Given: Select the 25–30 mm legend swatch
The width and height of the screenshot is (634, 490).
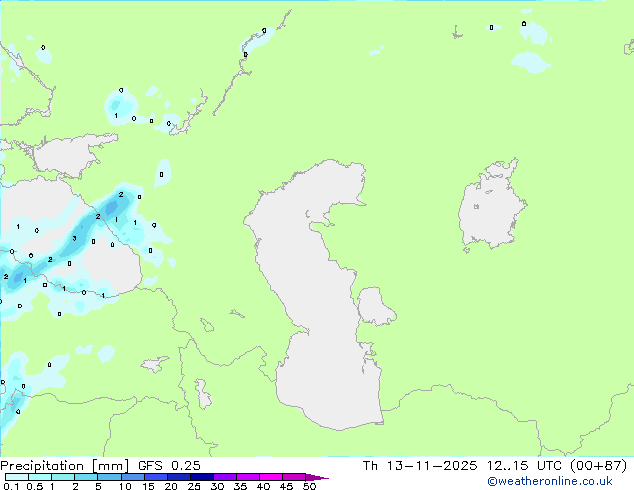Looking at the screenshot, I should pyautogui.click(x=201, y=477).
